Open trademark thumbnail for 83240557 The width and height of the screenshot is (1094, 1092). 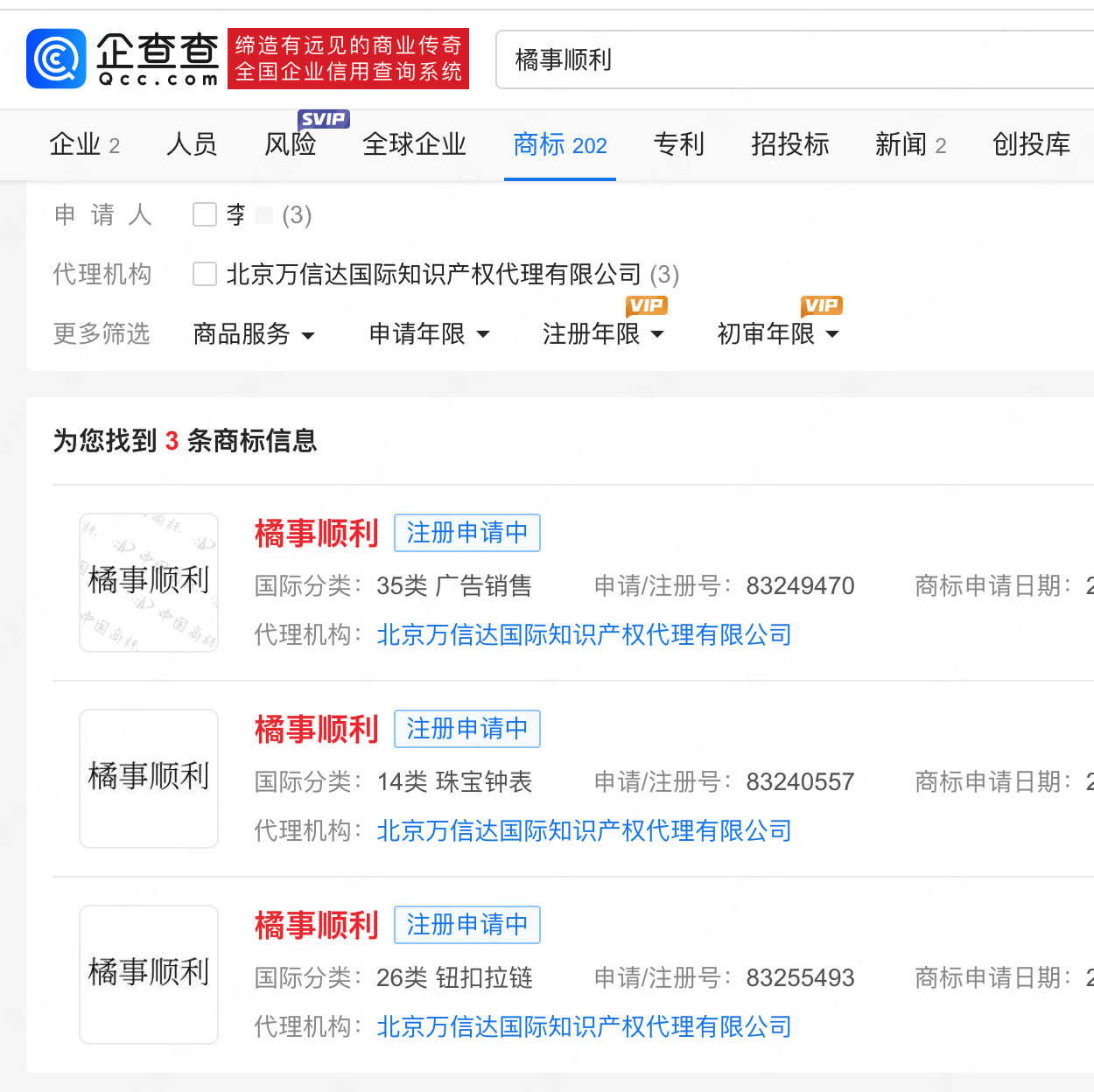149,779
